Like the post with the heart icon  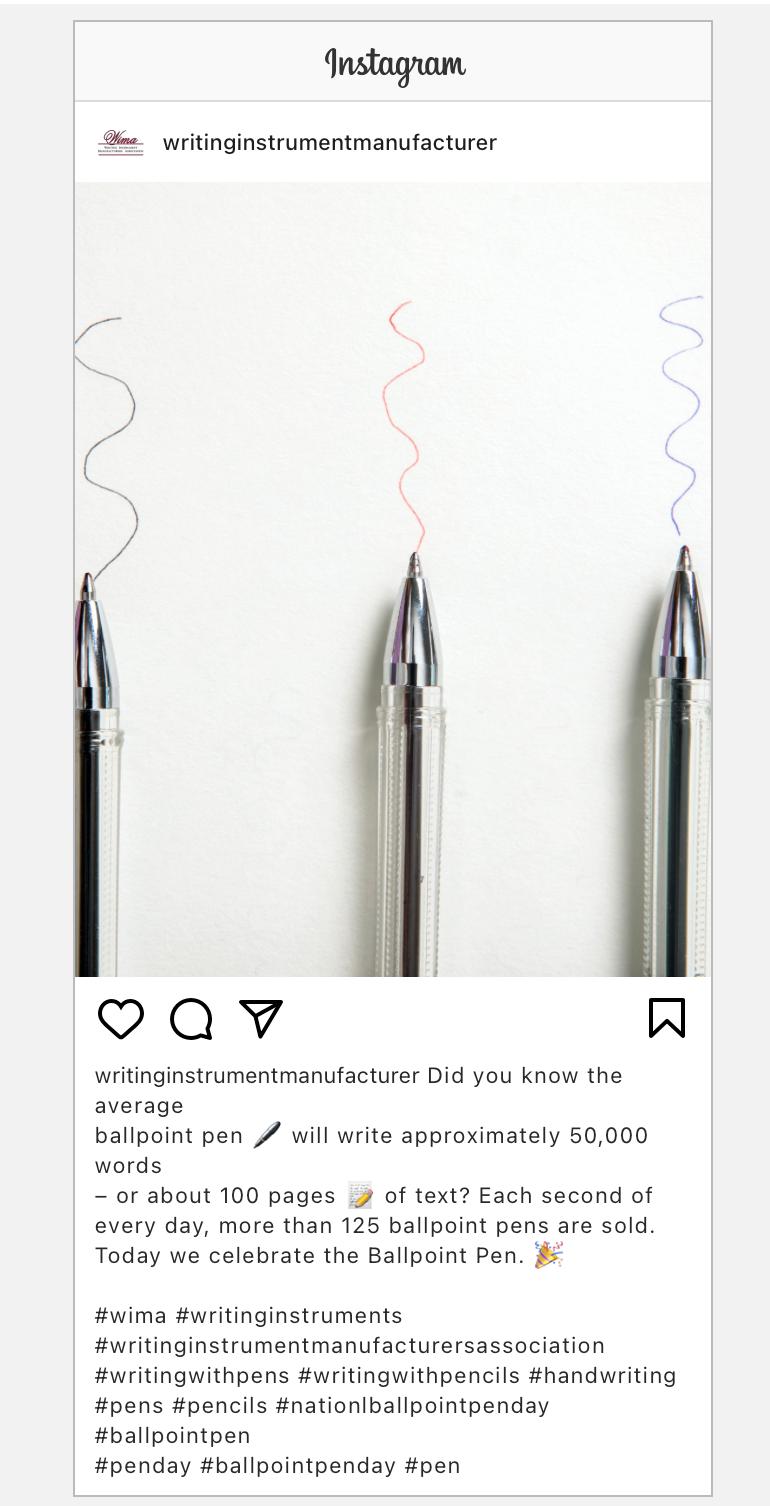(121, 1018)
